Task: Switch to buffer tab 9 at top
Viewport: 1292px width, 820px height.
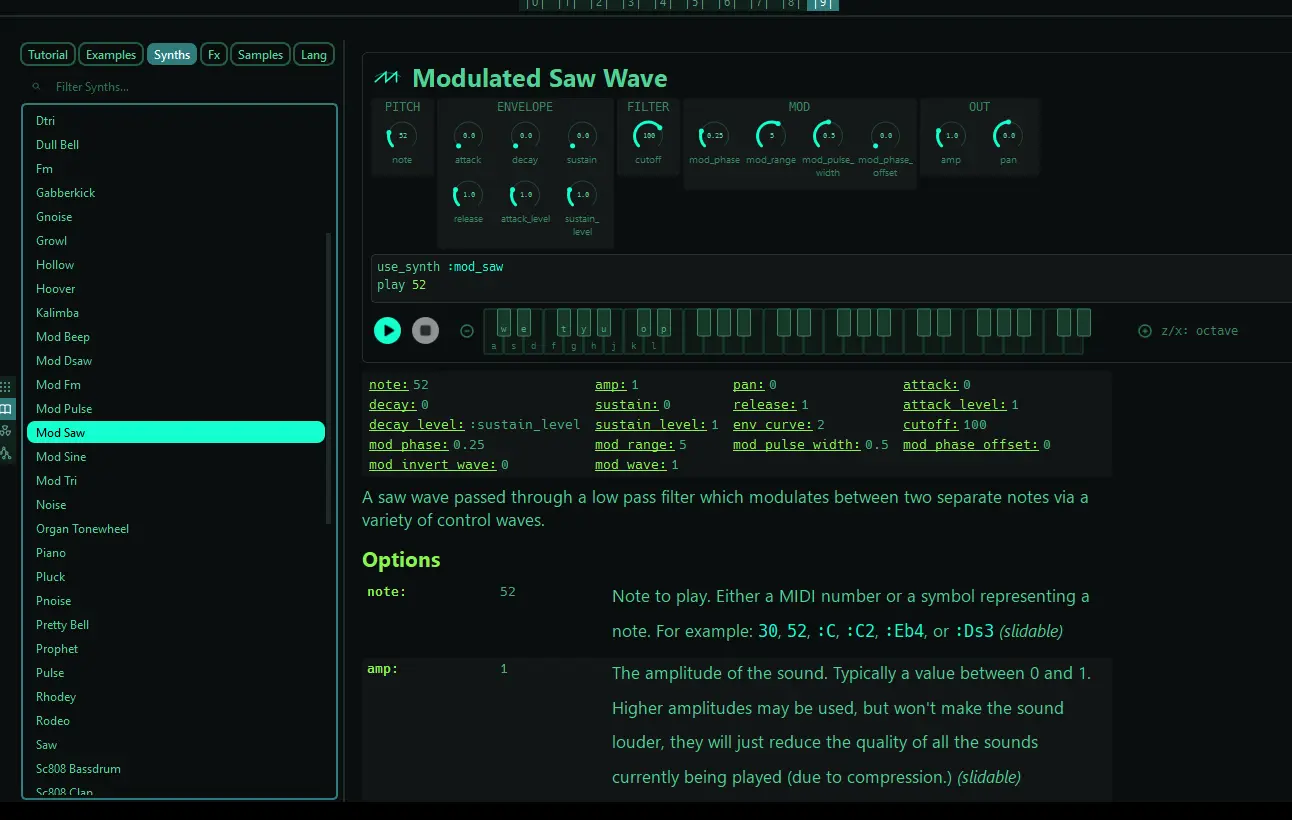Action: point(823,4)
